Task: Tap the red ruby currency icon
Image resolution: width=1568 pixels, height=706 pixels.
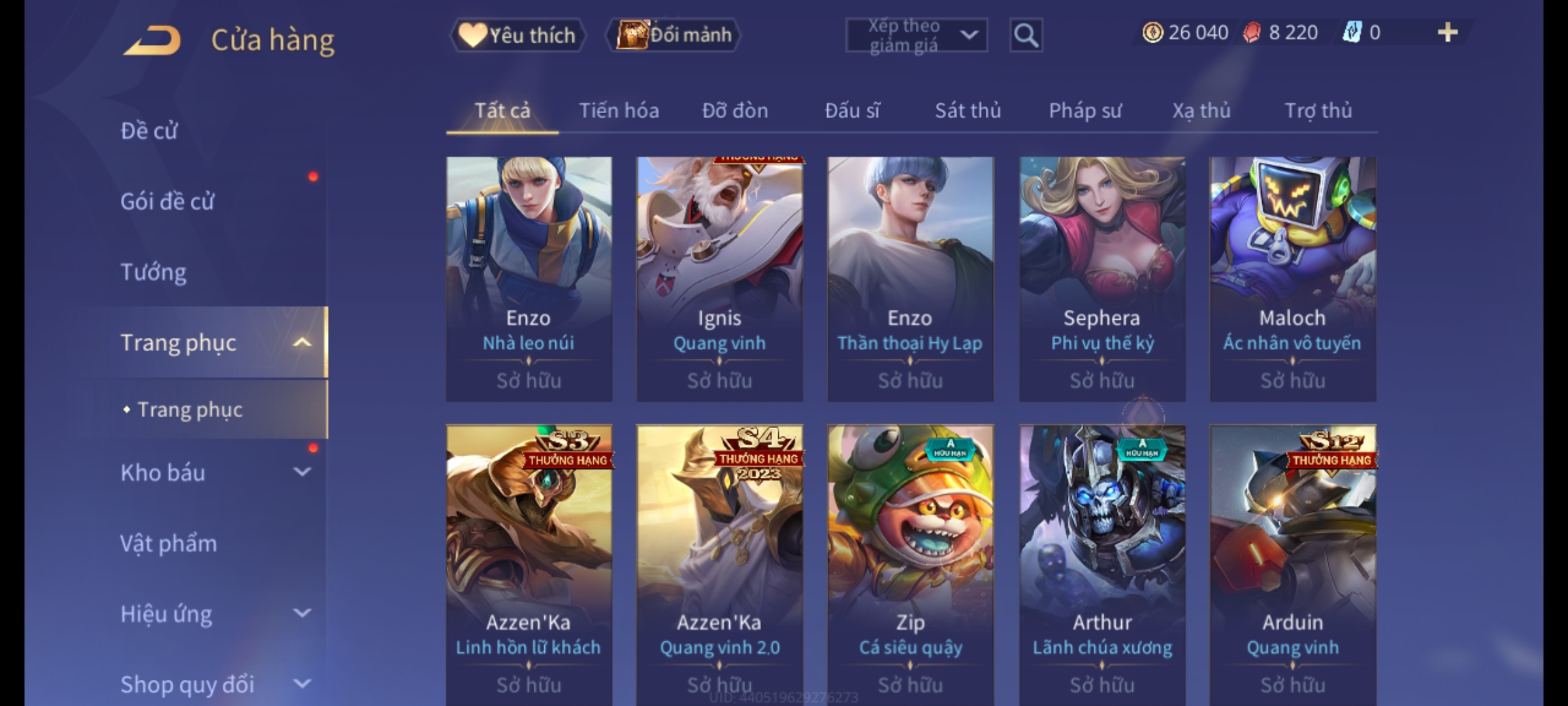Action: [x=1252, y=33]
